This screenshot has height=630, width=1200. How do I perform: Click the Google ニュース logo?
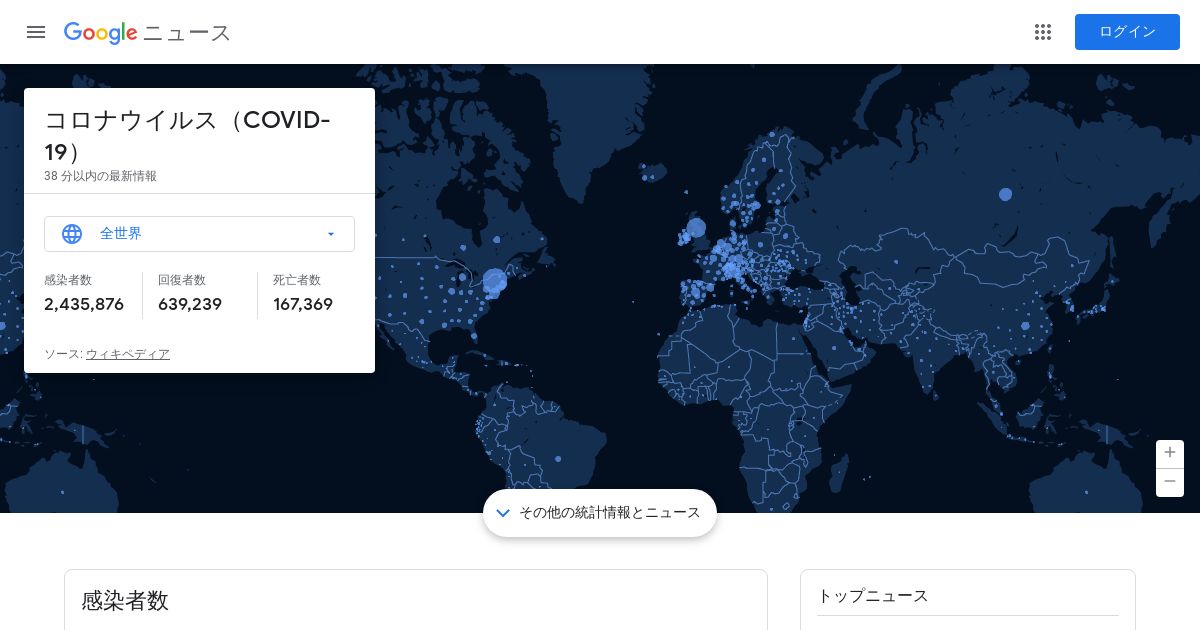click(x=147, y=33)
